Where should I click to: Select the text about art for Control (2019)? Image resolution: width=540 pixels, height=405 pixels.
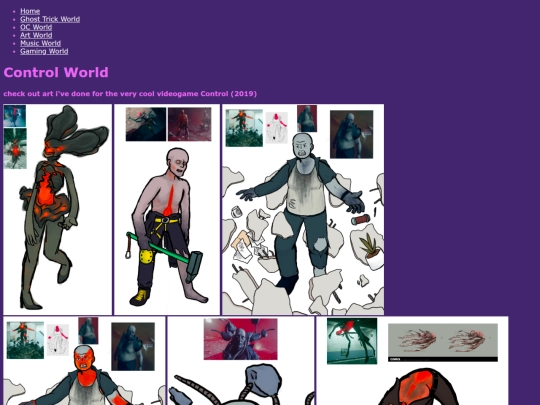point(130,94)
